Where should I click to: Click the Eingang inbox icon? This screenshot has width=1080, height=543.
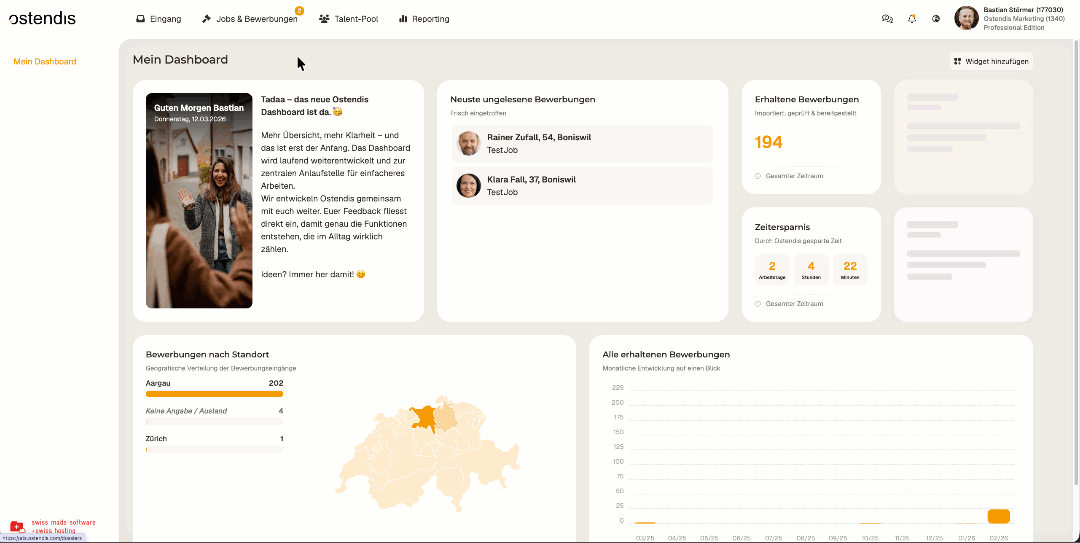tap(141, 19)
